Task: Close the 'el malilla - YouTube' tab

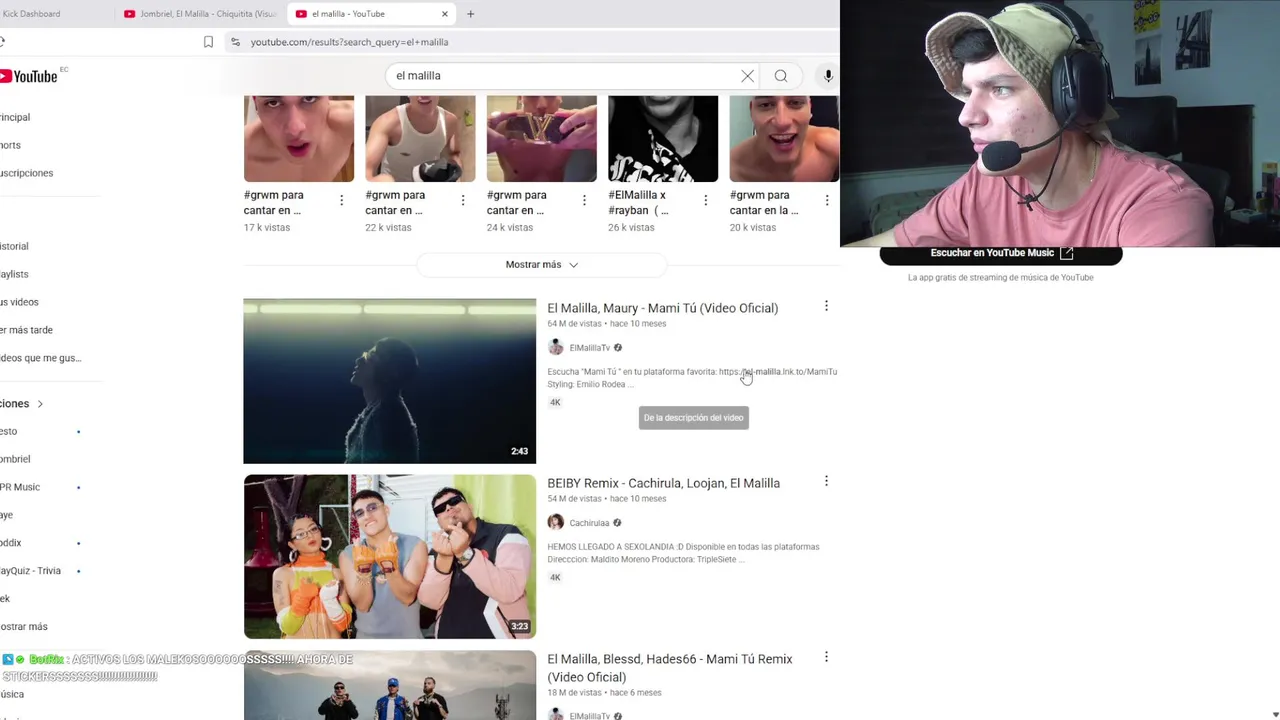Action: (445, 14)
